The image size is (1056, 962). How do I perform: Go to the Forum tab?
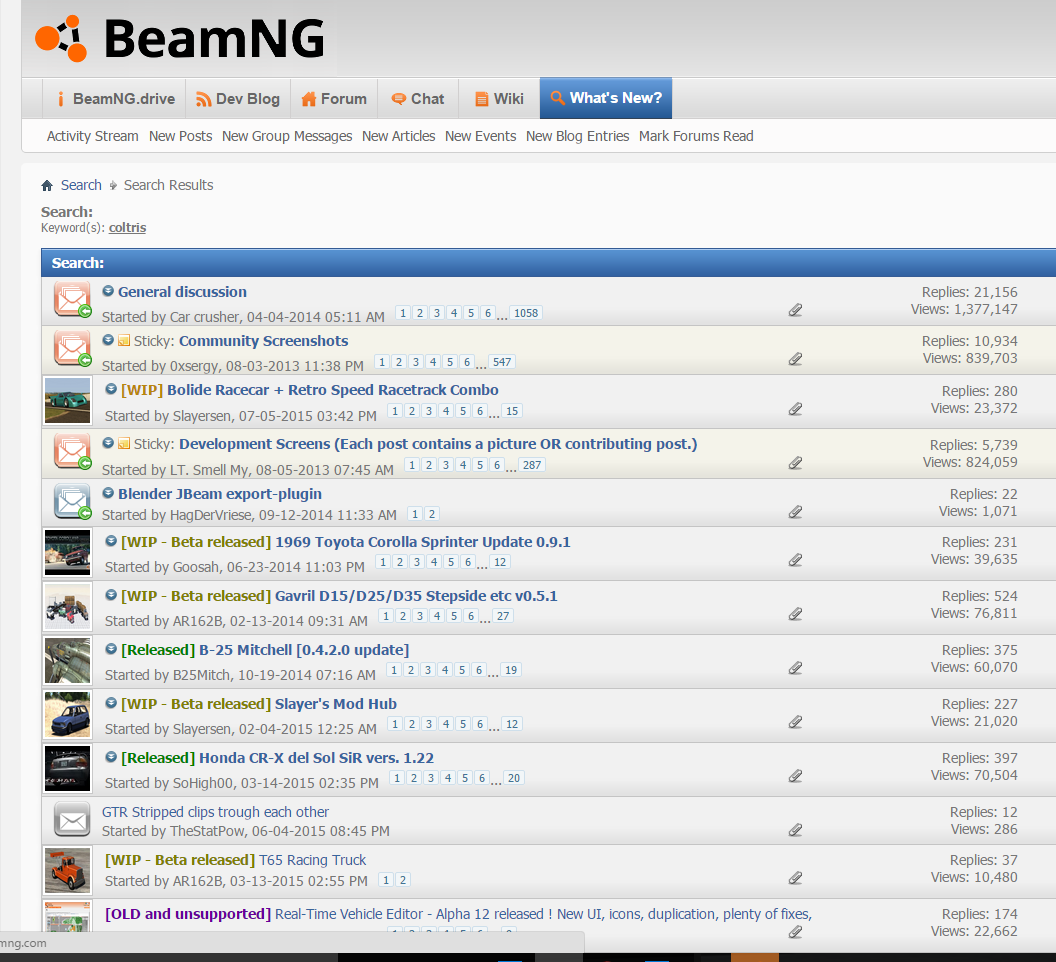point(334,99)
